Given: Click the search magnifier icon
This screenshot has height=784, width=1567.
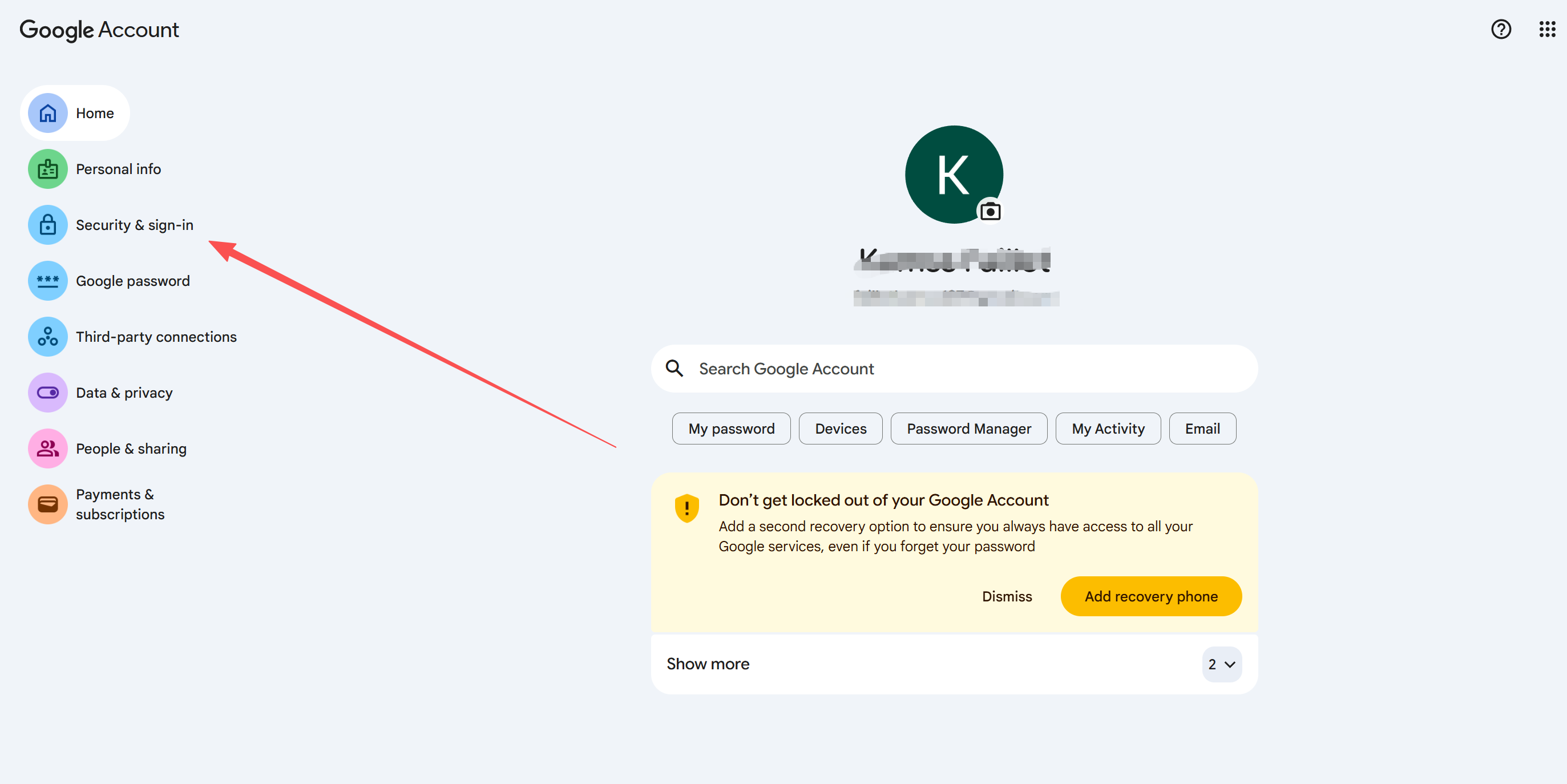Looking at the screenshot, I should [674, 369].
